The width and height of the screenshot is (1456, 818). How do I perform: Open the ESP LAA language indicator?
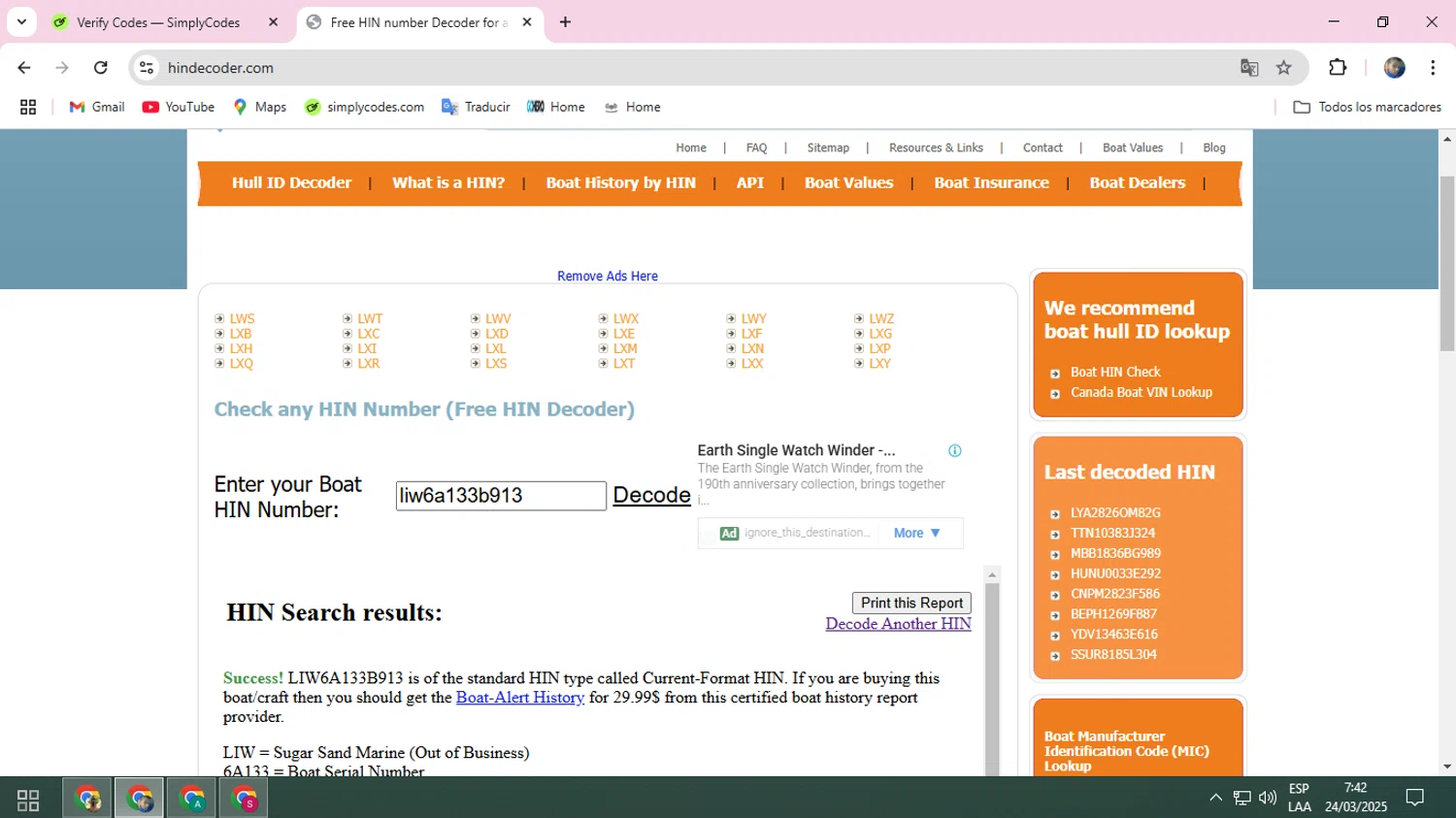(1300, 798)
